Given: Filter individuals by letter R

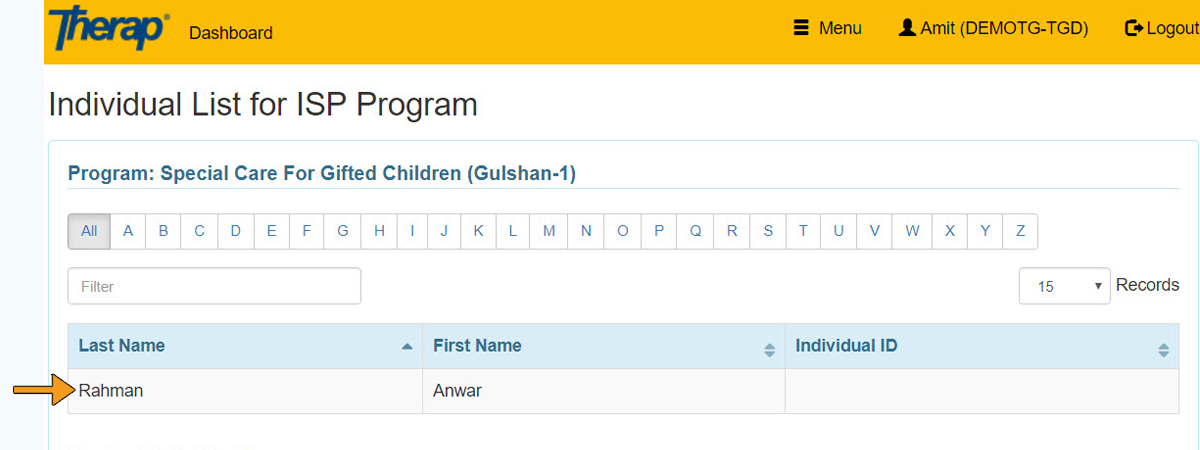Looking at the screenshot, I should [x=732, y=231].
